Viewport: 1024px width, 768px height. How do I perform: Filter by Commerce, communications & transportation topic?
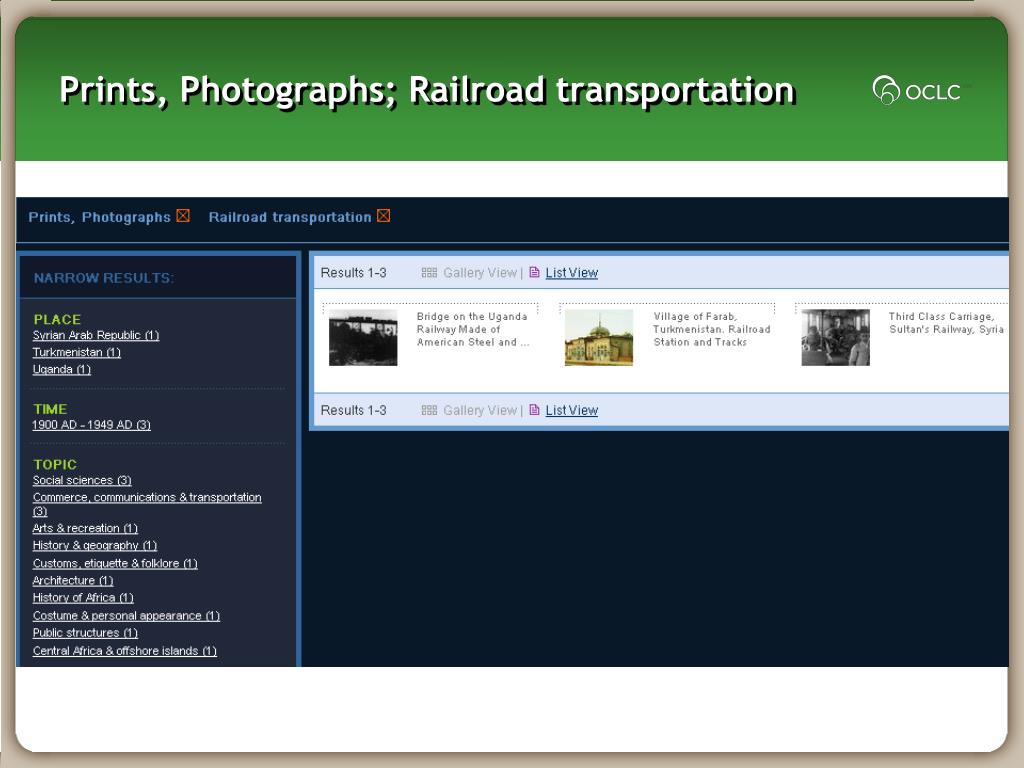click(x=147, y=504)
